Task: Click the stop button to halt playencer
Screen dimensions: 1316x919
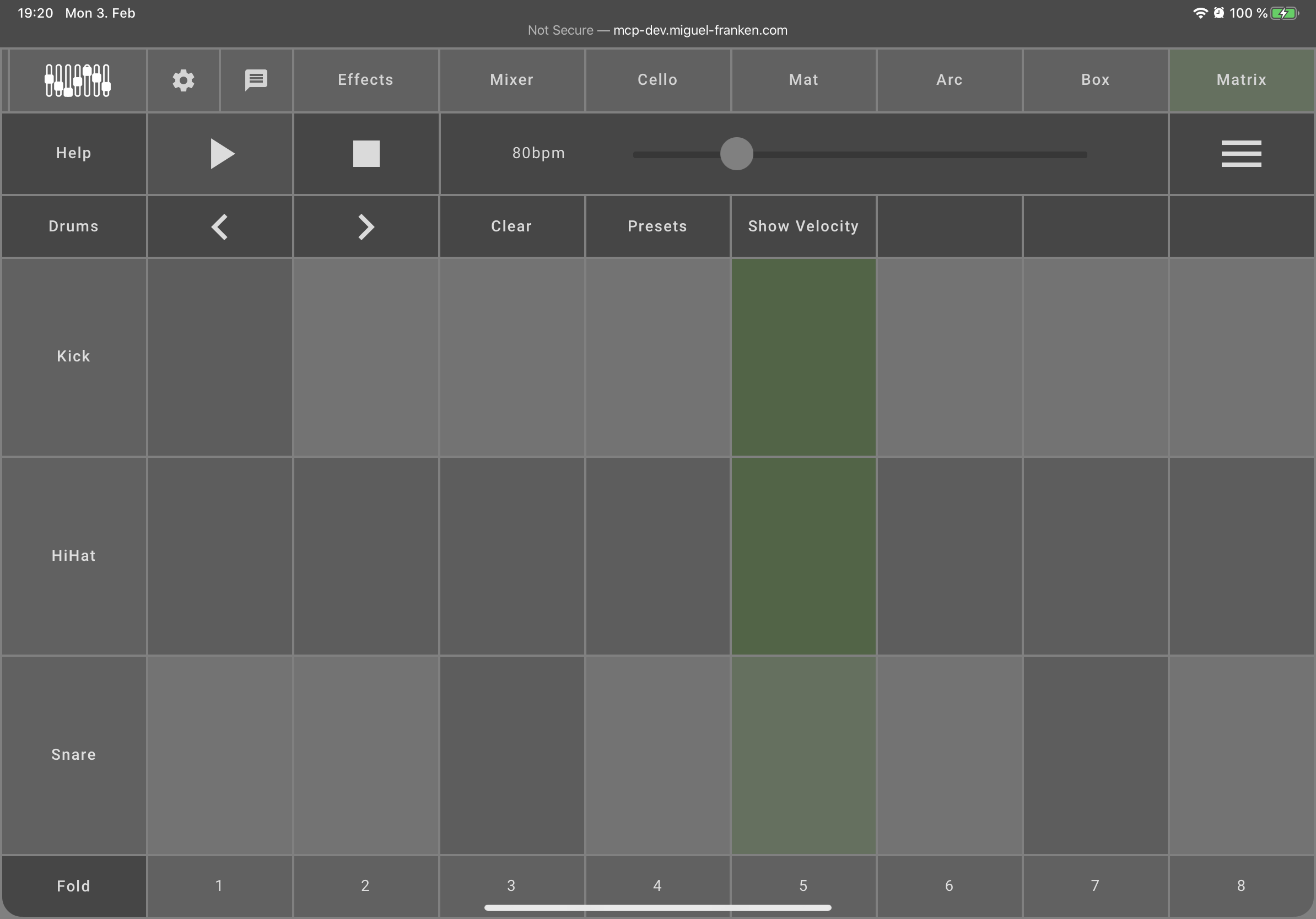Action: [366, 153]
